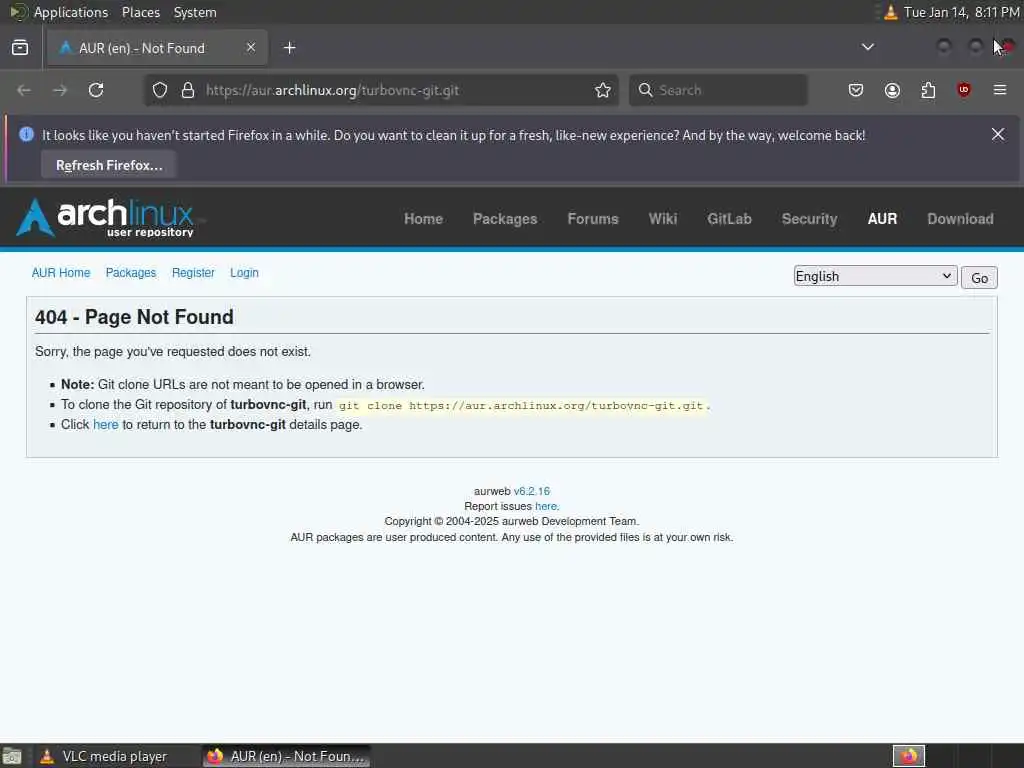Reload the current page
The width and height of the screenshot is (1024, 768).
coord(96,90)
